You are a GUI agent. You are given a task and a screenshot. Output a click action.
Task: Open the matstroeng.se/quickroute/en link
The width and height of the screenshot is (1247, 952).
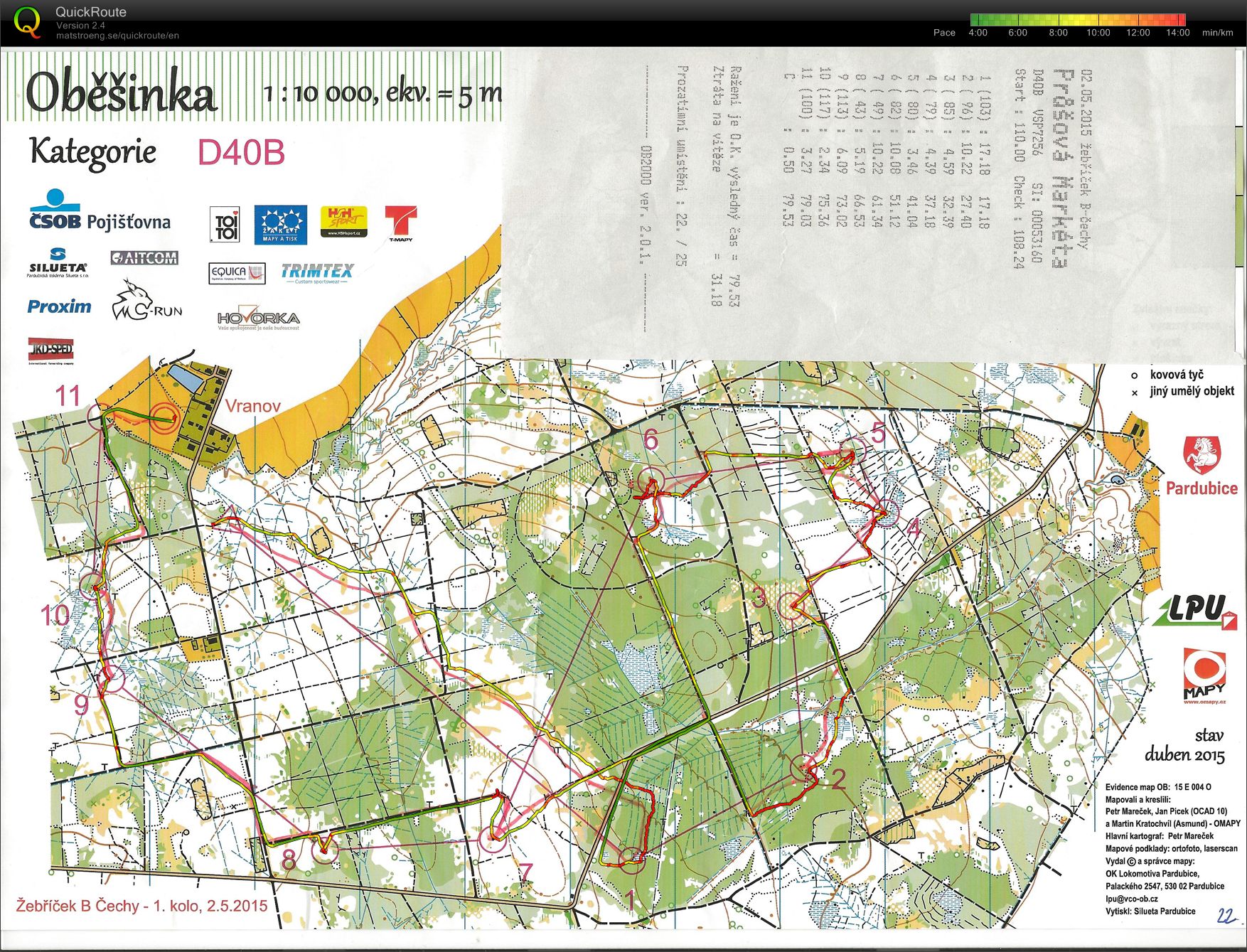tap(117, 36)
